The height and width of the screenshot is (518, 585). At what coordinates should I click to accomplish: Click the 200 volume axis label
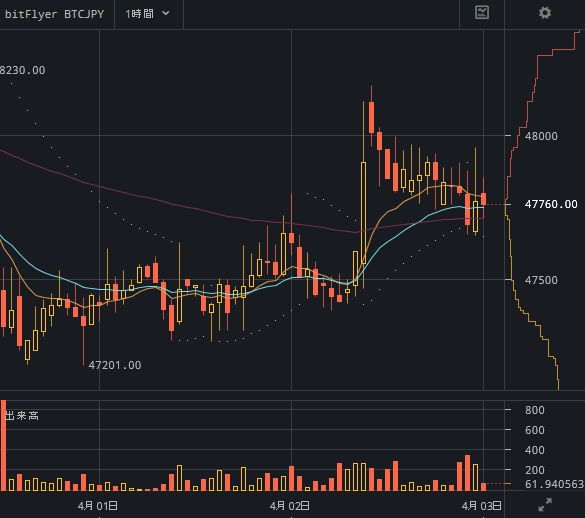(535, 470)
